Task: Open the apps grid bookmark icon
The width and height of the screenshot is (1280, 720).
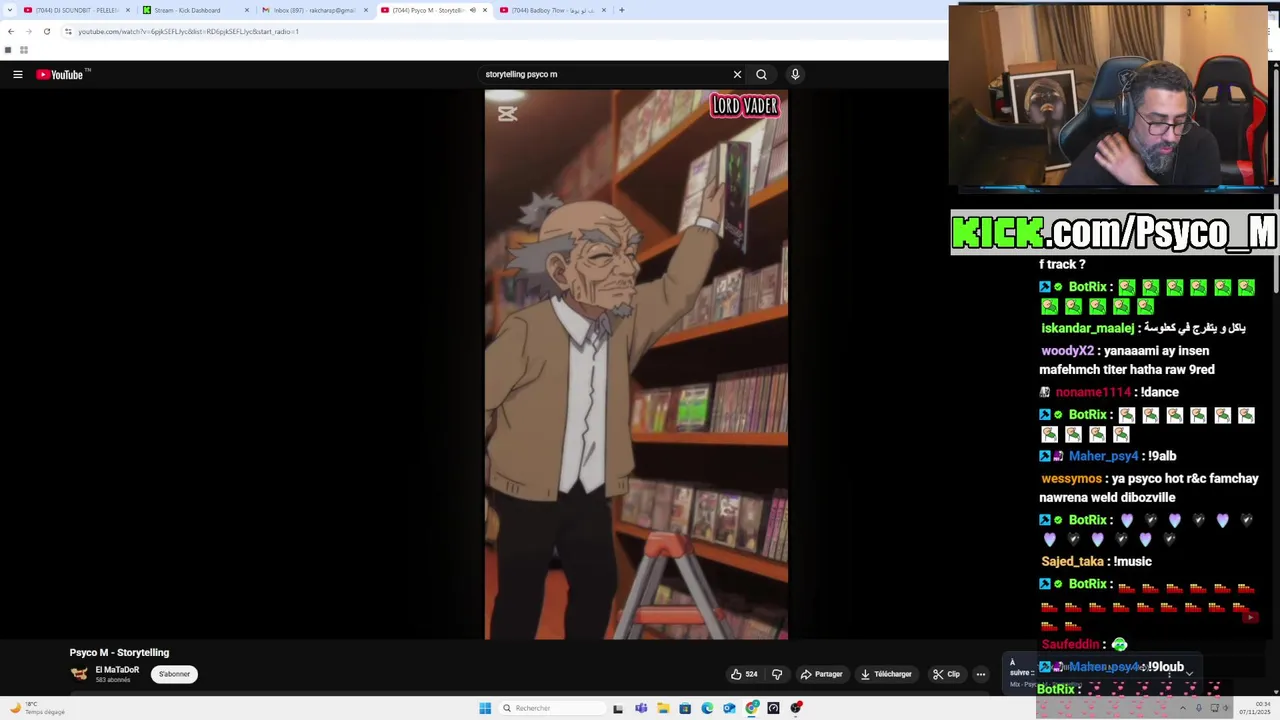Action: (x=23, y=50)
